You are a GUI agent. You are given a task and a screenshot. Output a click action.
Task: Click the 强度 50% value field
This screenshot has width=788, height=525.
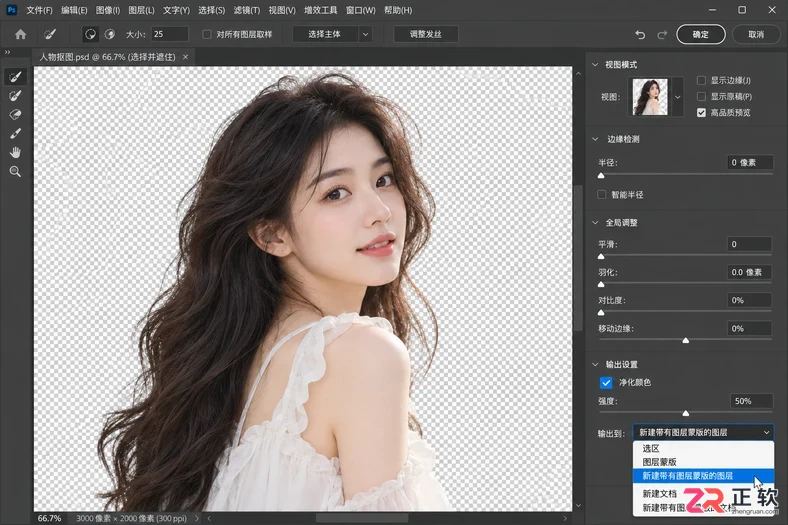pyautogui.click(x=751, y=401)
